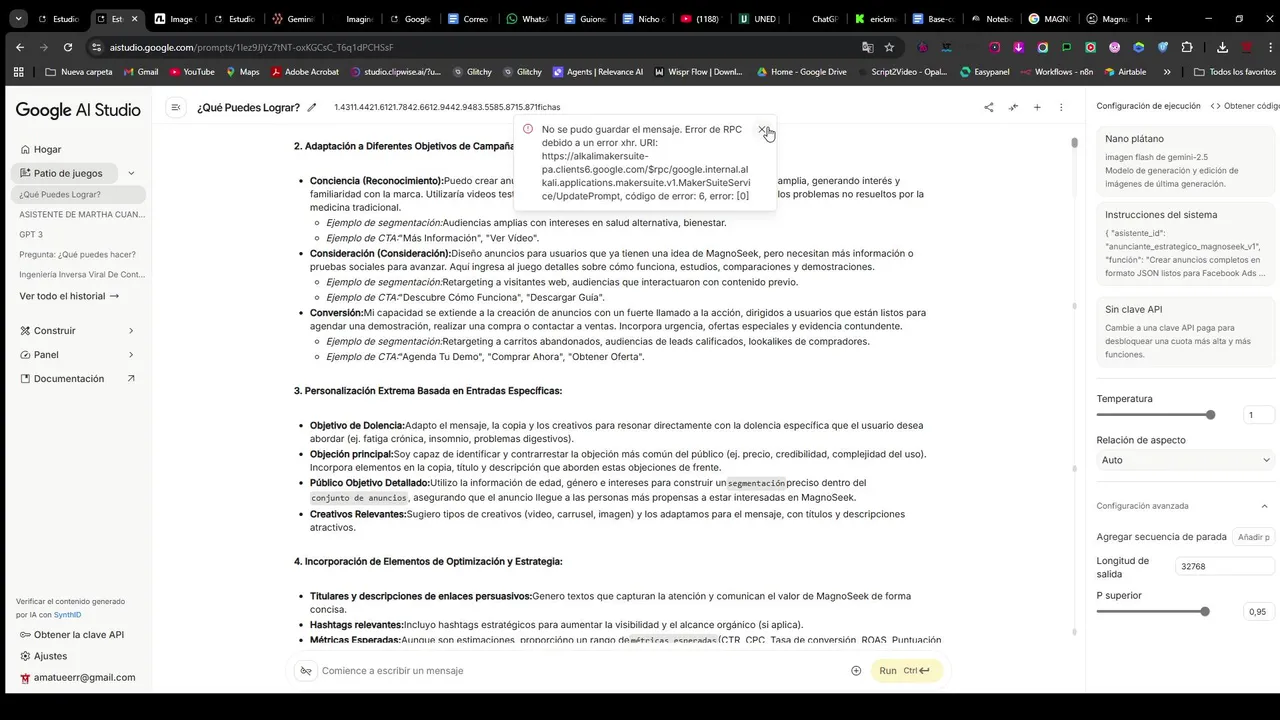Viewport: 1280px width, 720px height.
Task: Expand the Panel menu
Action: pyautogui.click(x=78, y=355)
